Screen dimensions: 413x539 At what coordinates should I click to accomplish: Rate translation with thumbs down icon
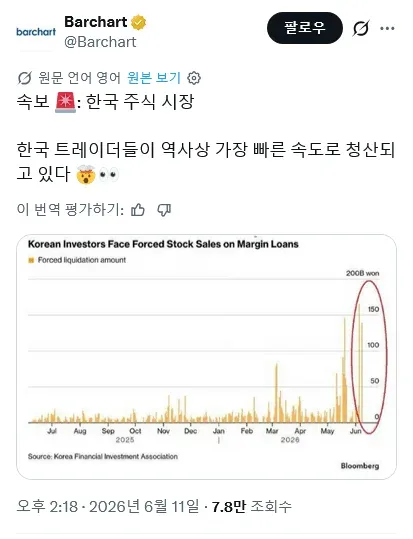pos(164,209)
